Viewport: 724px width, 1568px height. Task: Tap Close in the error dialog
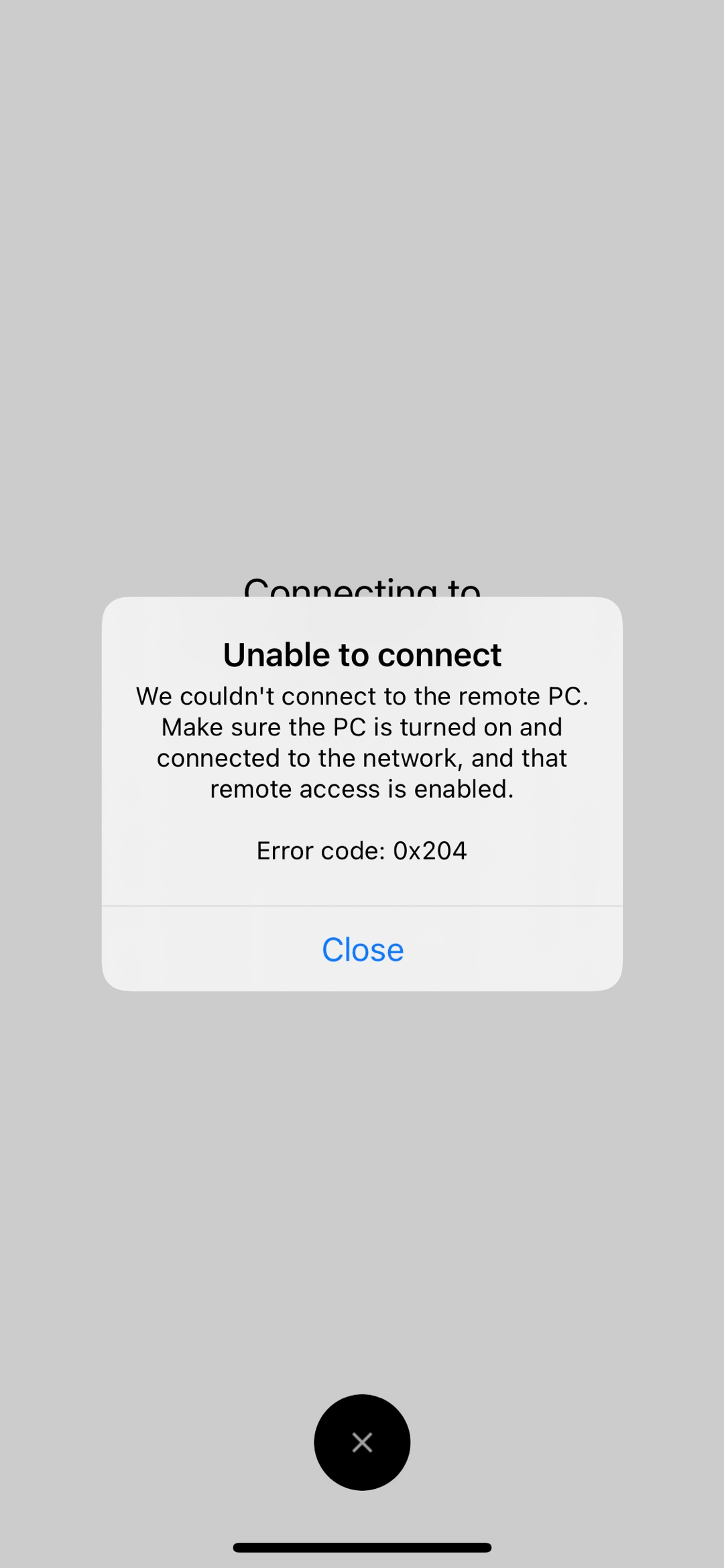click(362, 949)
